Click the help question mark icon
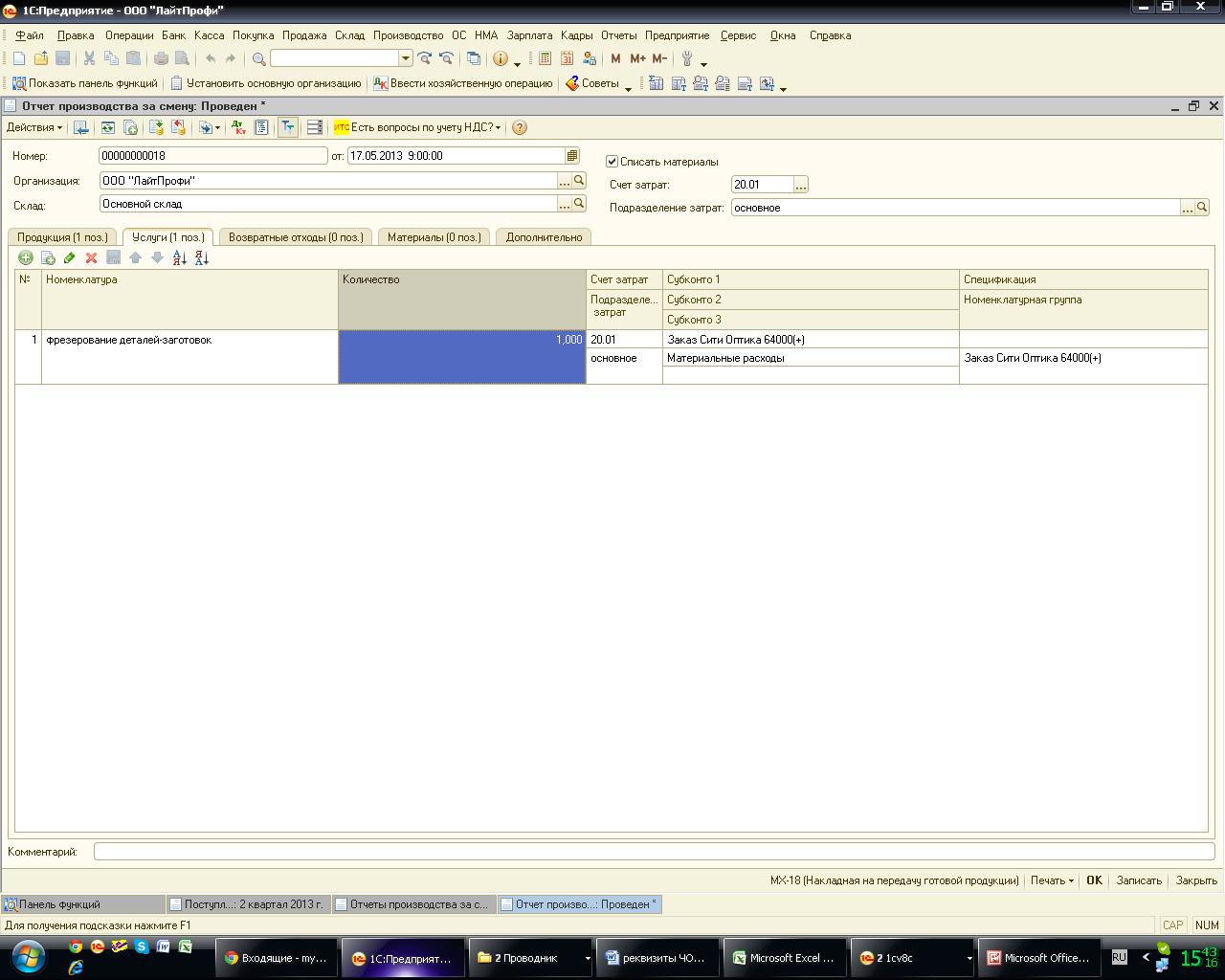Screen dimensions: 1225x980 coord(520,127)
